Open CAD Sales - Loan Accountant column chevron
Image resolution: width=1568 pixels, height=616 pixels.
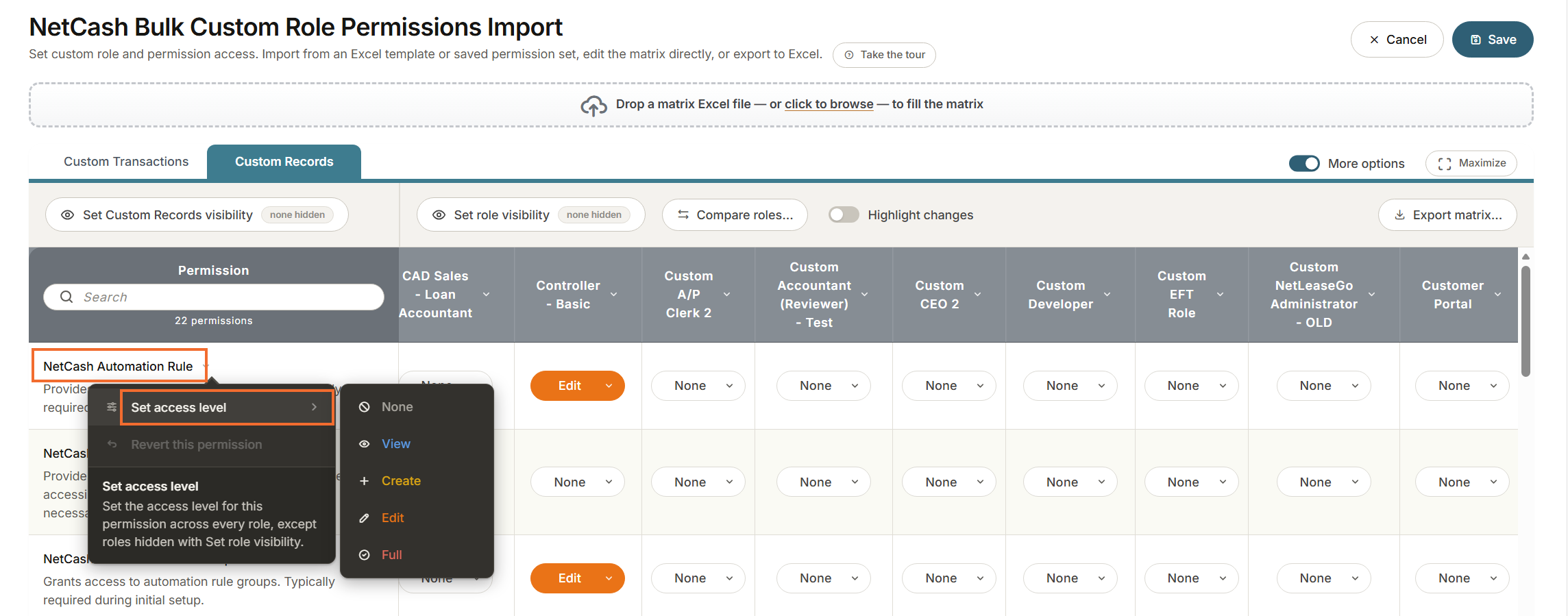click(x=487, y=295)
